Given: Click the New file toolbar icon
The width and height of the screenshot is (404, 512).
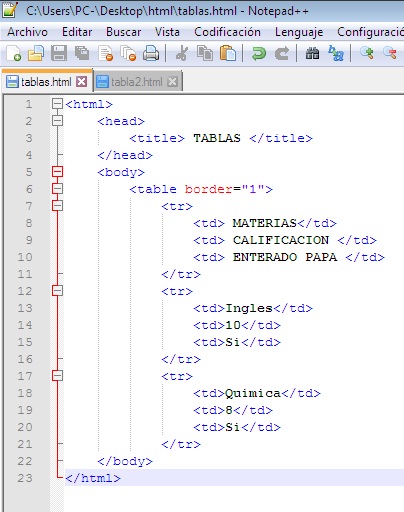Looking at the screenshot, I should (13, 53).
